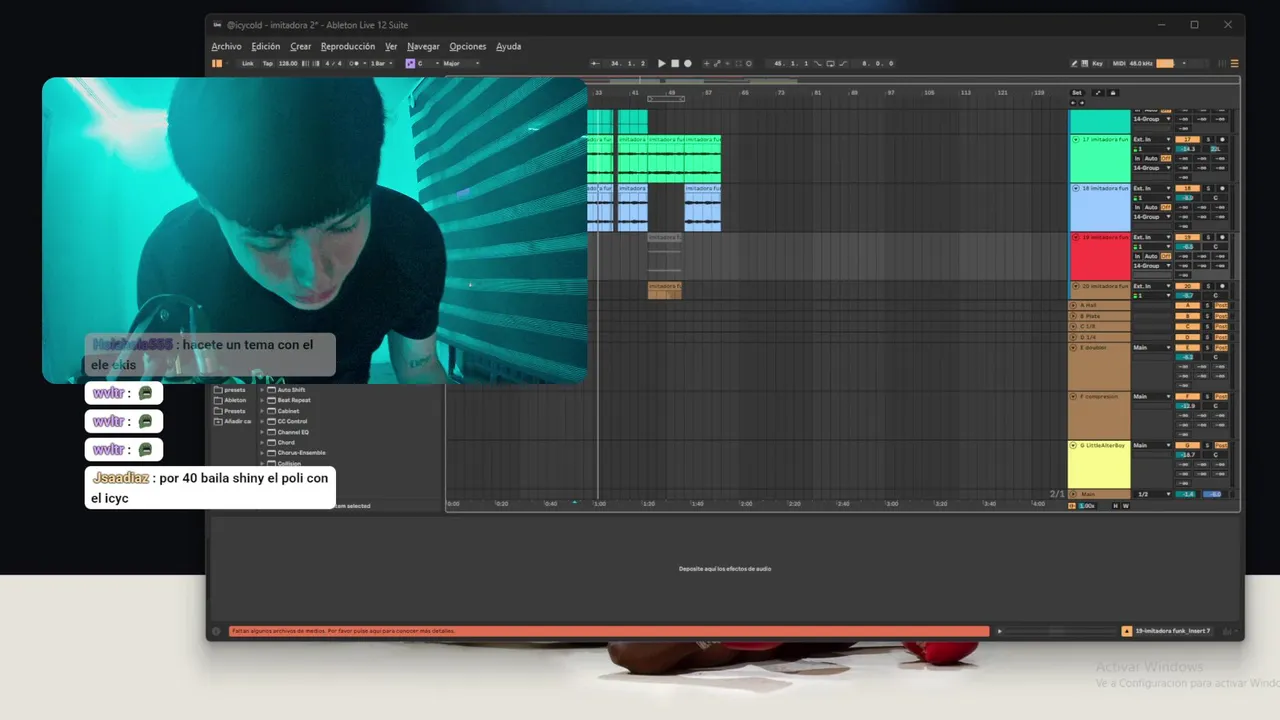Screen dimensions: 1280x720
Task: Open the Ayuda menu
Action: (x=508, y=46)
